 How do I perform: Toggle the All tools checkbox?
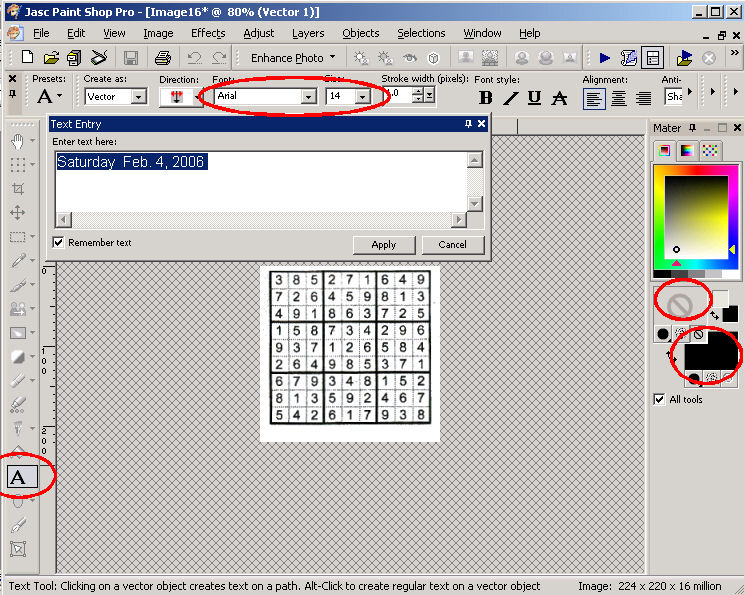click(659, 399)
